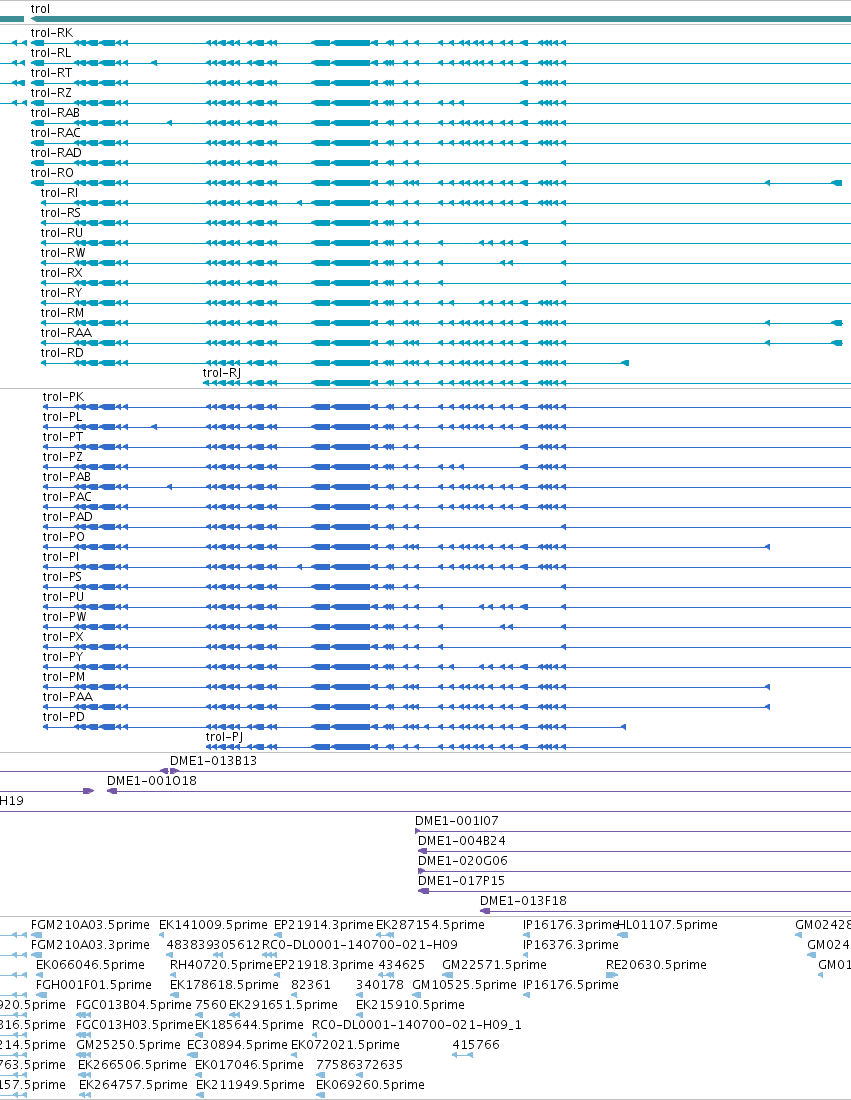The width and height of the screenshot is (851, 1100).
Task: Select protein trol-PZ
Action: [x=62, y=457]
